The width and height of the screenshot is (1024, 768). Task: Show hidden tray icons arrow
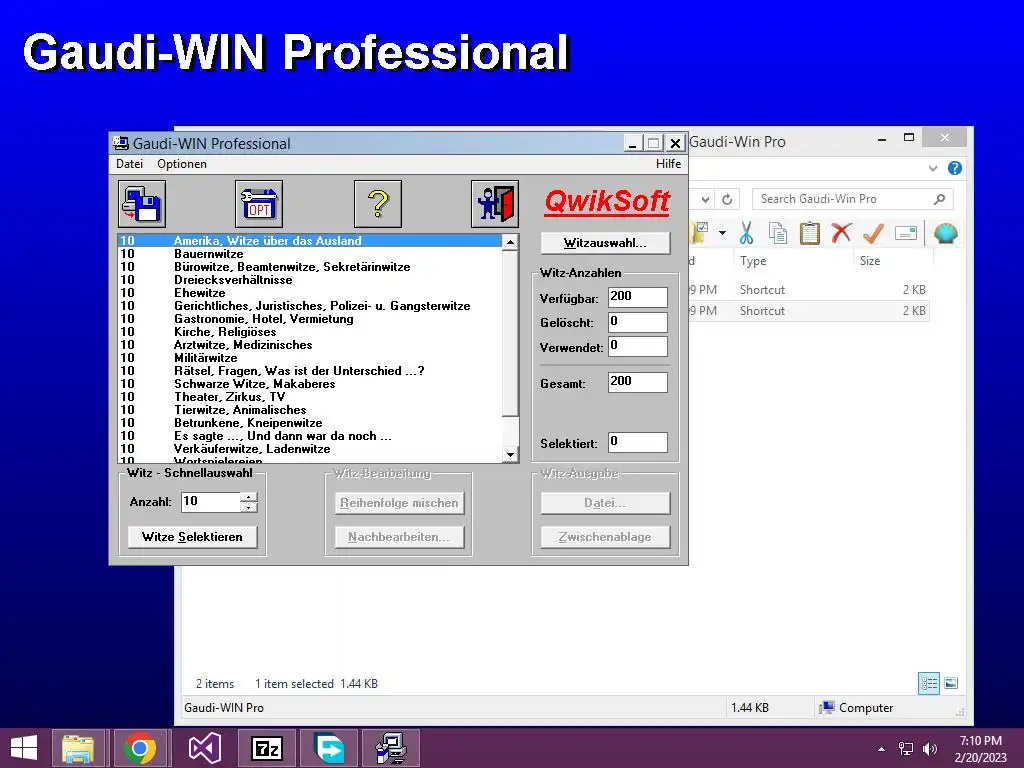pos(882,749)
